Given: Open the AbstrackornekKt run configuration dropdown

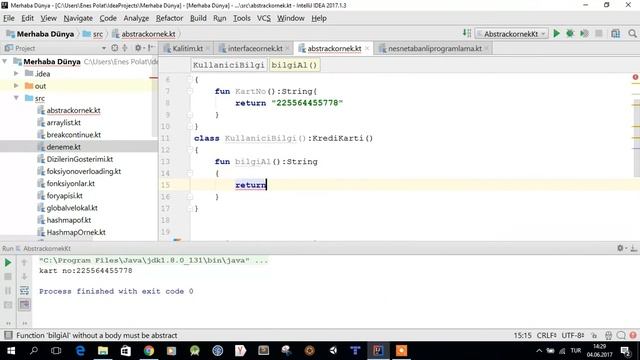Looking at the screenshot, I should click(511, 34).
